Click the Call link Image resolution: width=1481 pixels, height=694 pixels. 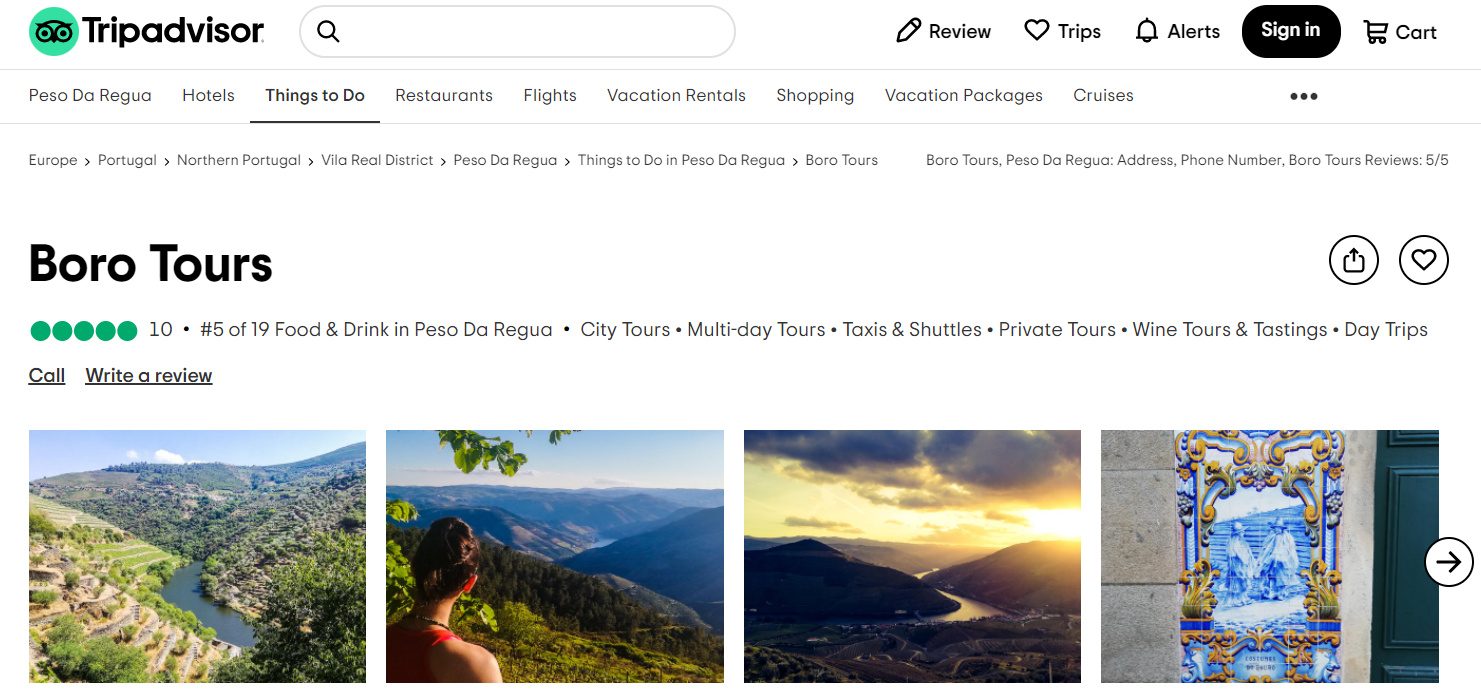(x=47, y=376)
